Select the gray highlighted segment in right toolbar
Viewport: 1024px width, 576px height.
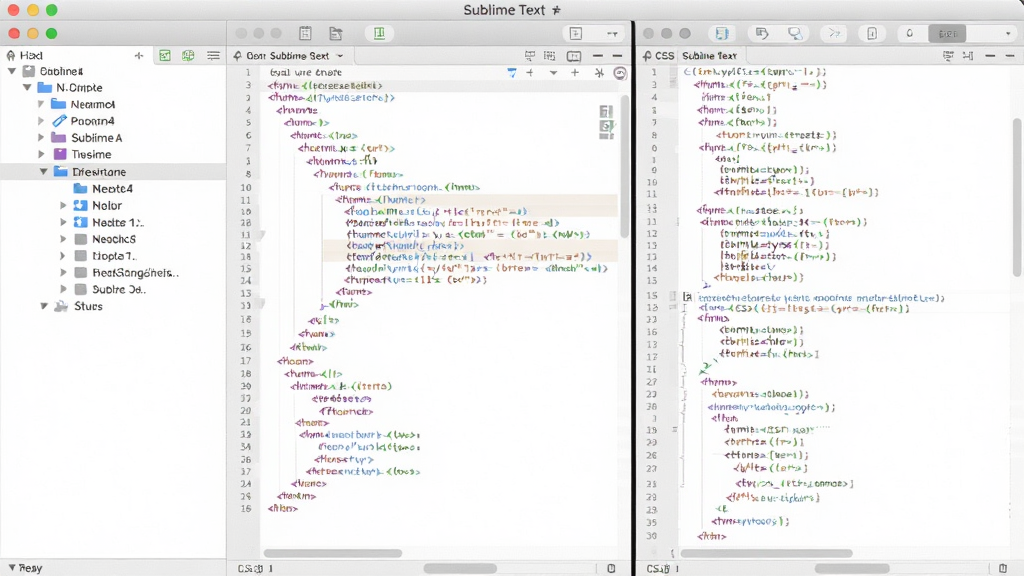(x=948, y=33)
